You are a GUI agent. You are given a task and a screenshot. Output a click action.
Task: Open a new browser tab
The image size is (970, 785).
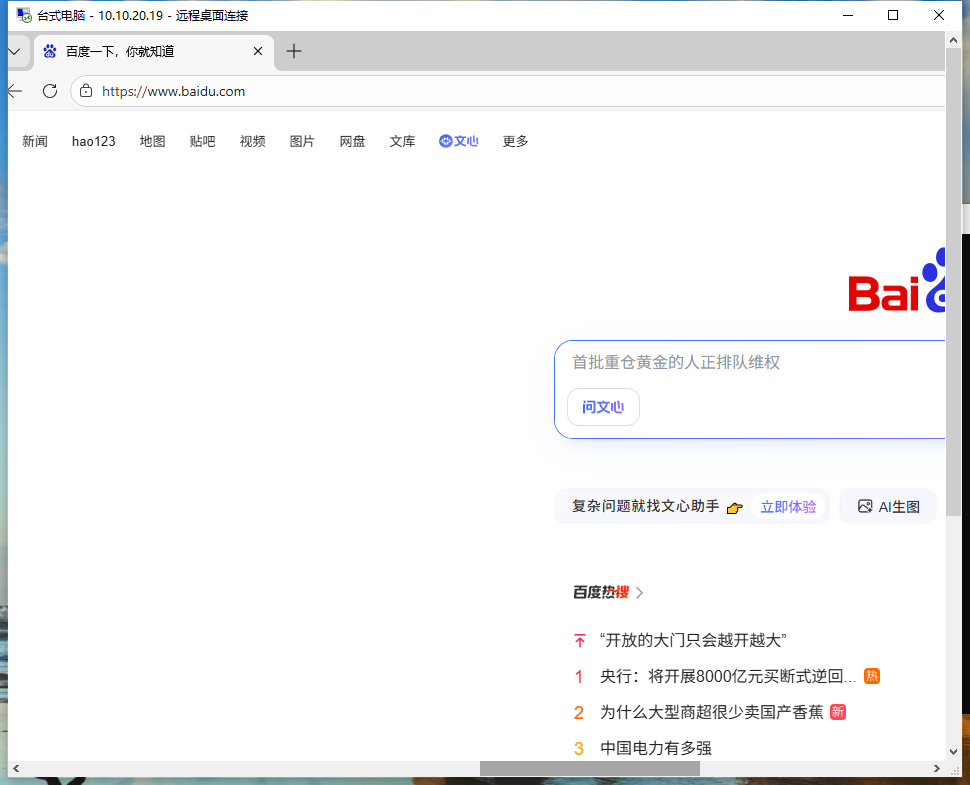pos(294,51)
